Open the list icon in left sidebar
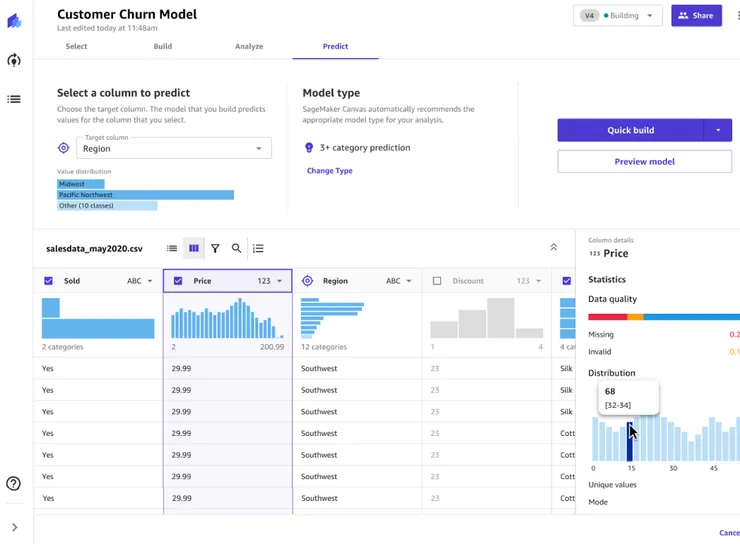 click(x=14, y=99)
